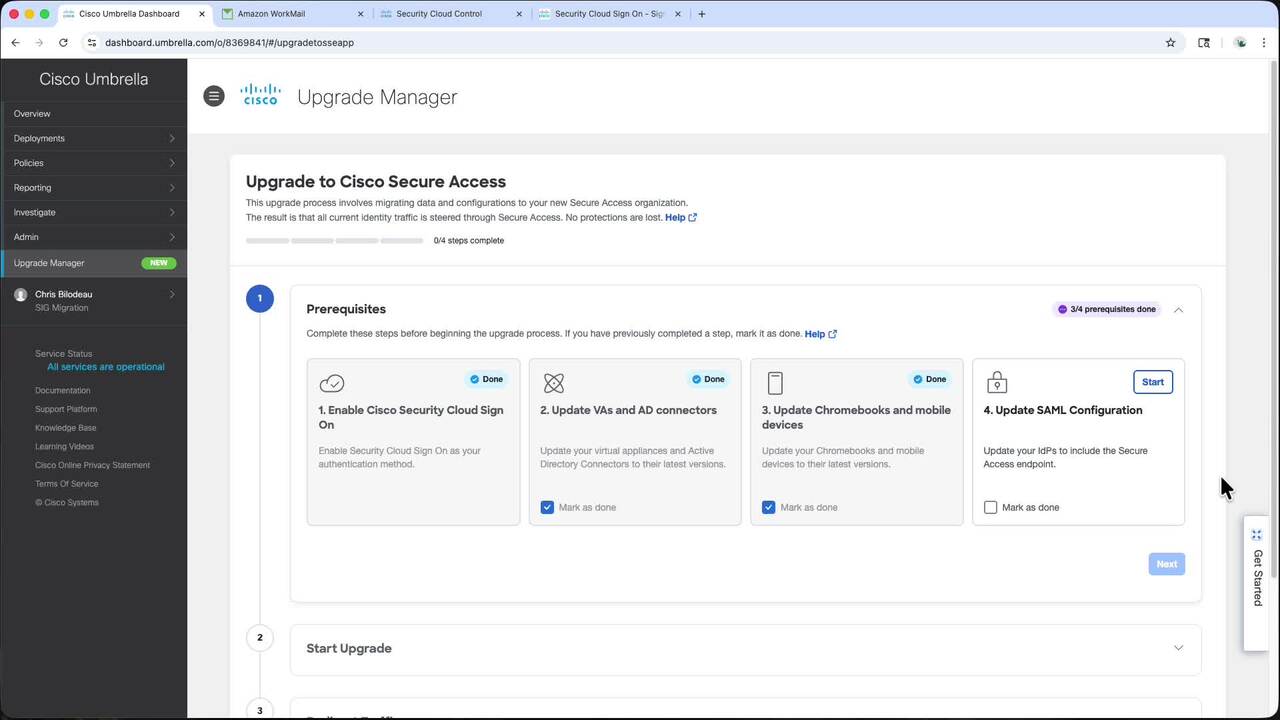Click the hamburger menu icon beside Cisco logo
This screenshot has height=720, width=1280.
(x=213, y=96)
